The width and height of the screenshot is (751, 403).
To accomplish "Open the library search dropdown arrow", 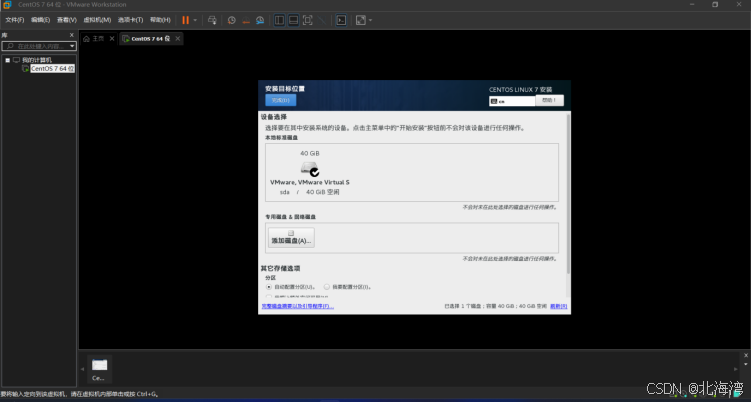I will [x=72, y=46].
